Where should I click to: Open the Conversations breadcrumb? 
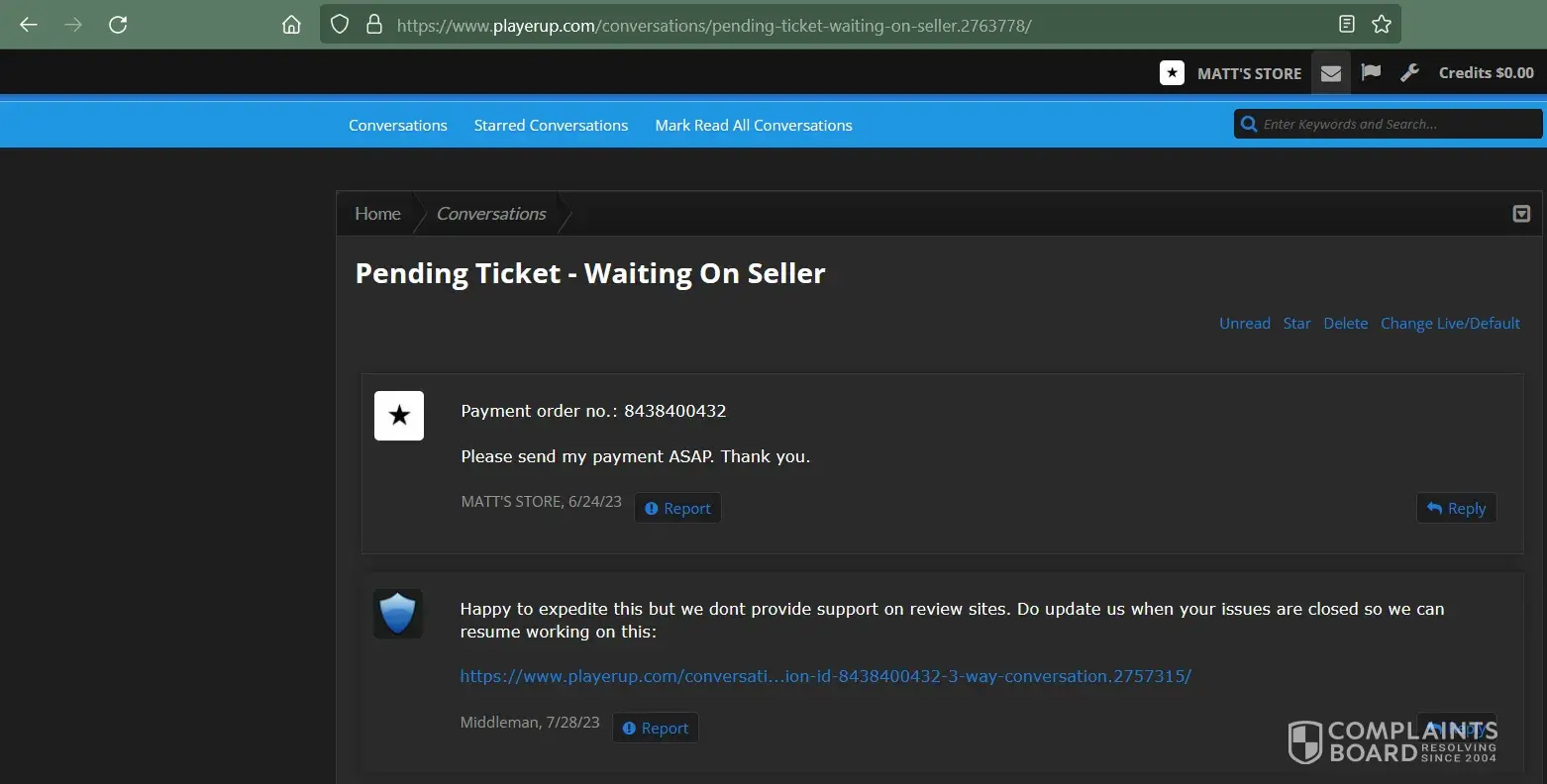click(x=491, y=214)
